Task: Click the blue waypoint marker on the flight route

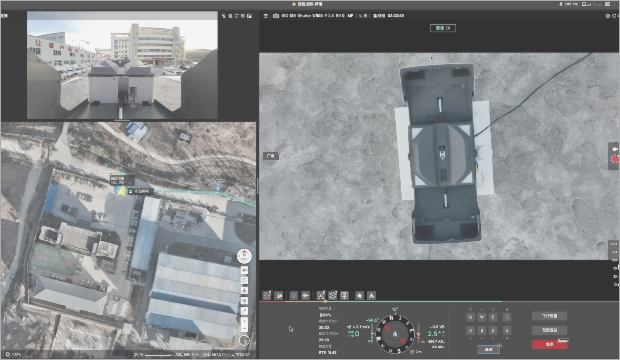Action: [x=218, y=188]
